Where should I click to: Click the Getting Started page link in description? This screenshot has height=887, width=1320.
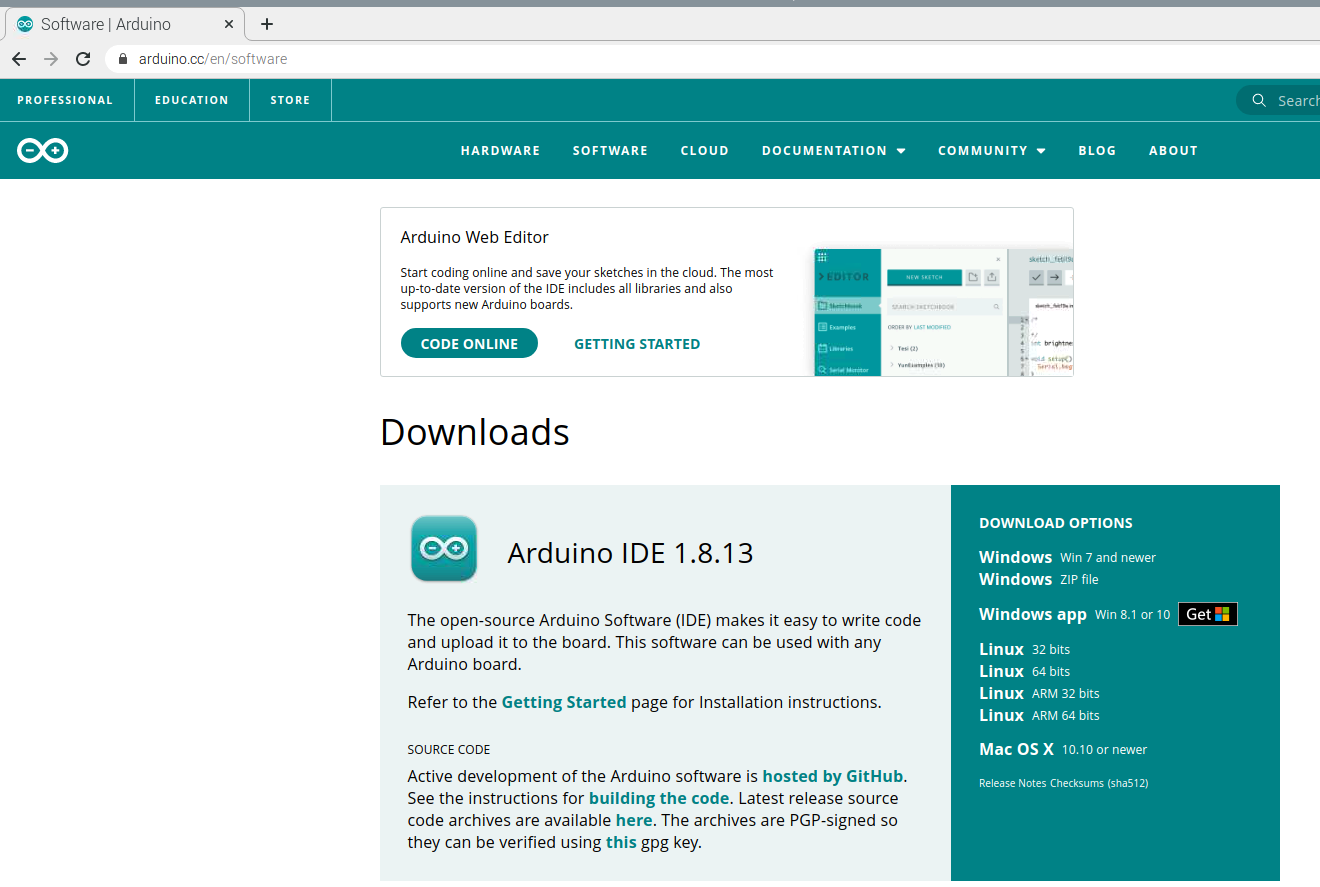point(564,702)
